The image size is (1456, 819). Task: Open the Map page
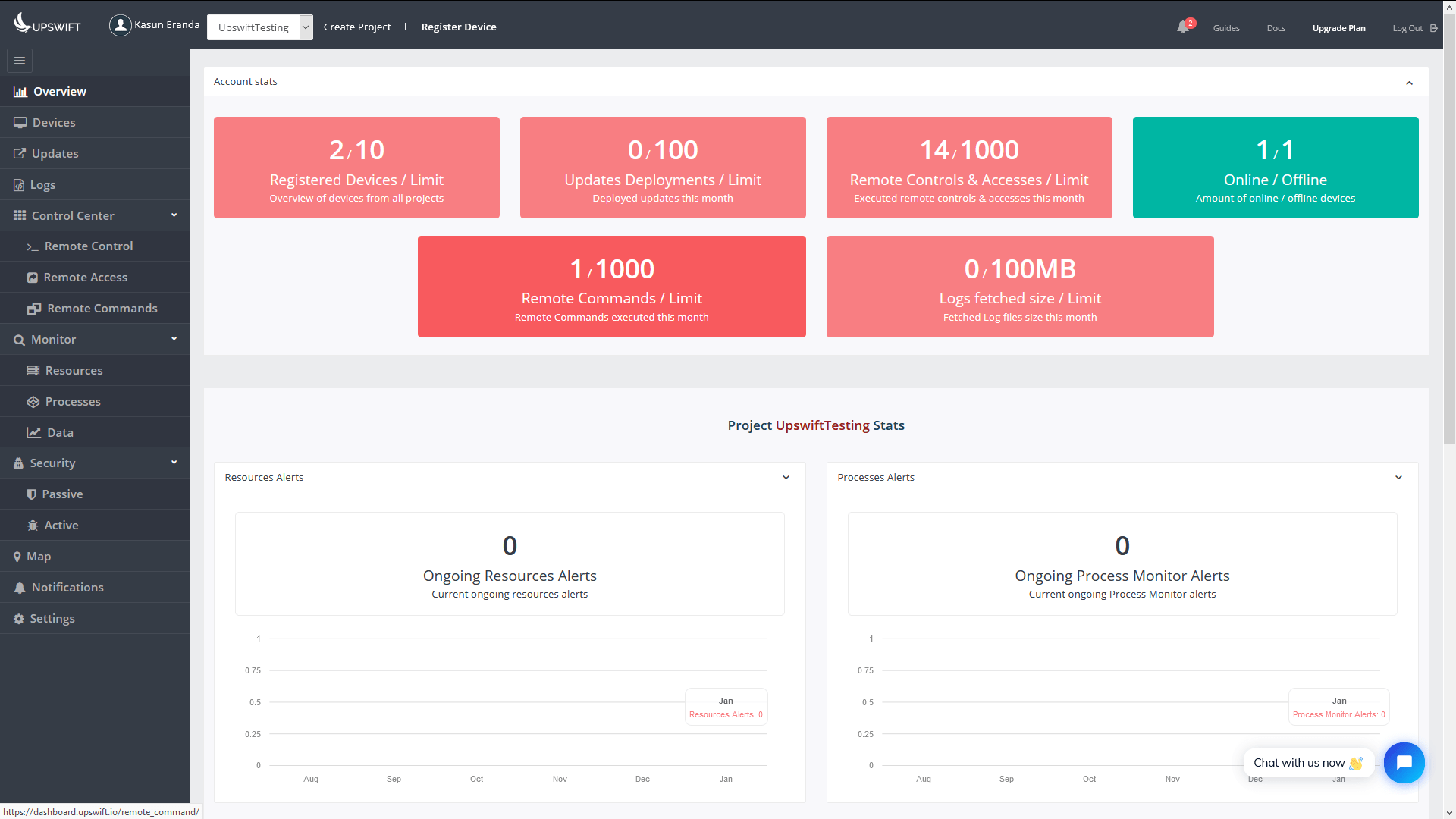(95, 557)
